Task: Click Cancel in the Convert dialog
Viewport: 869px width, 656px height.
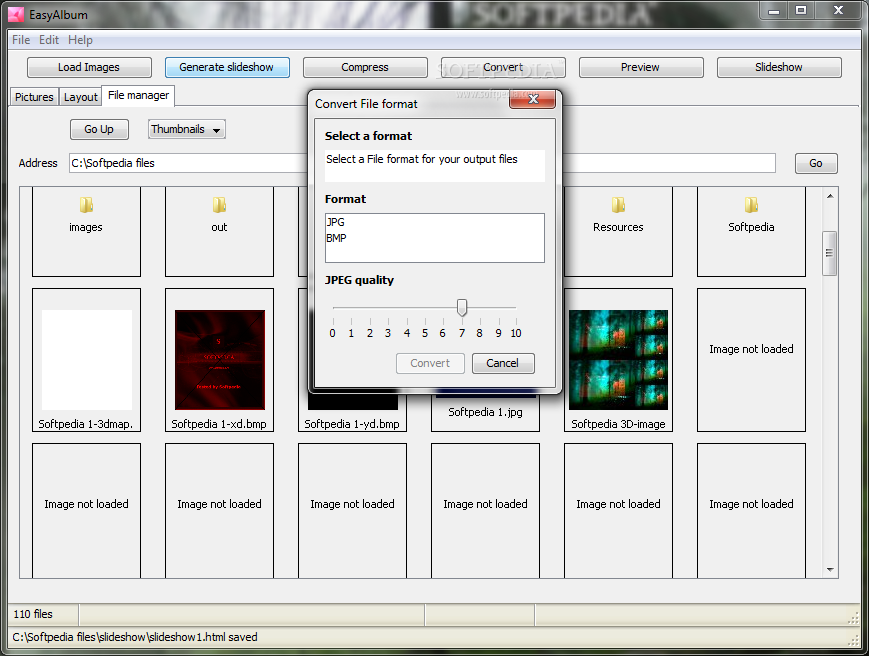Action: tap(503, 363)
